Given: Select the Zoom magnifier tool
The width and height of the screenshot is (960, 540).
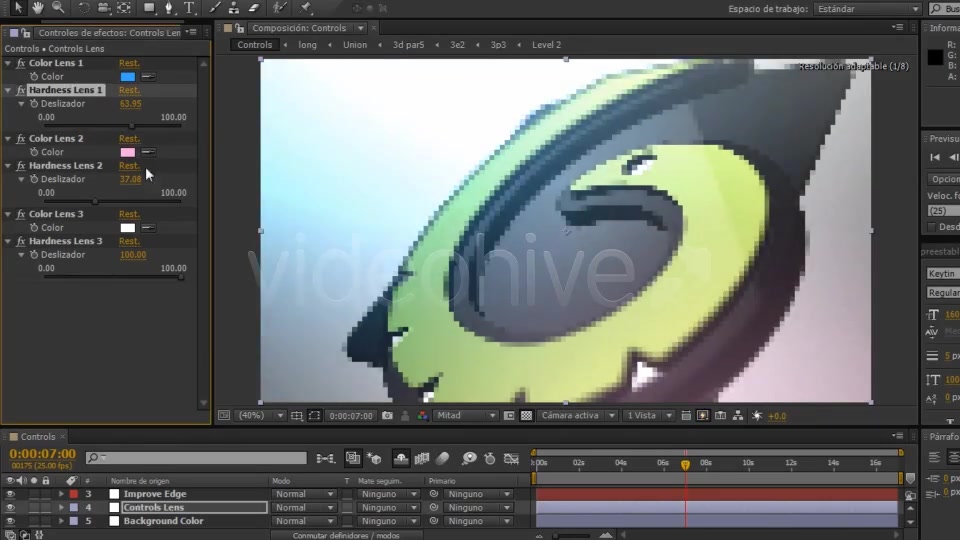Looking at the screenshot, I should click(58, 8).
